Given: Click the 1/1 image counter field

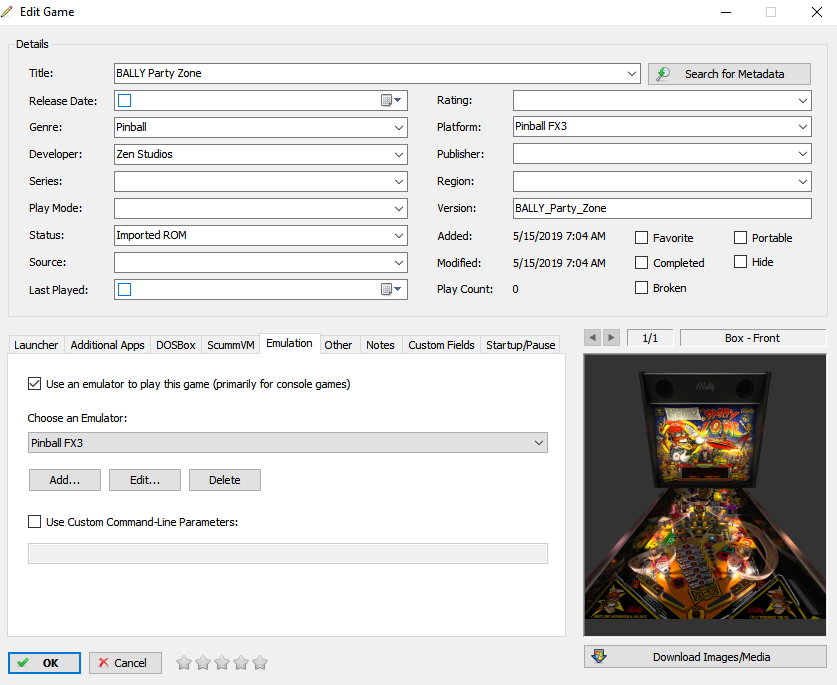Looking at the screenshot, I should coord(650,338).
